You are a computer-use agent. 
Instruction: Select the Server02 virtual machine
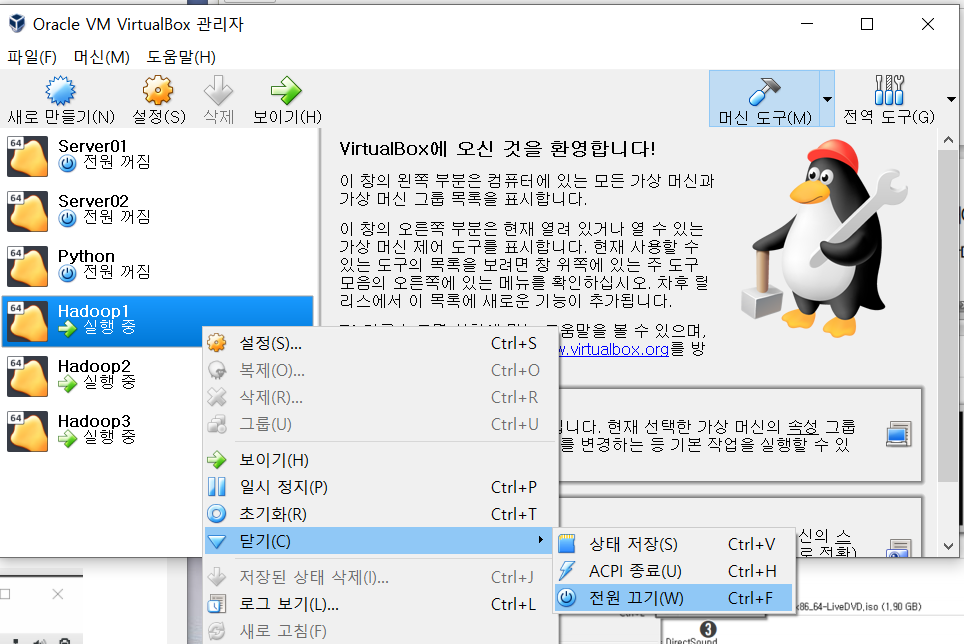[x=157, y=211]
